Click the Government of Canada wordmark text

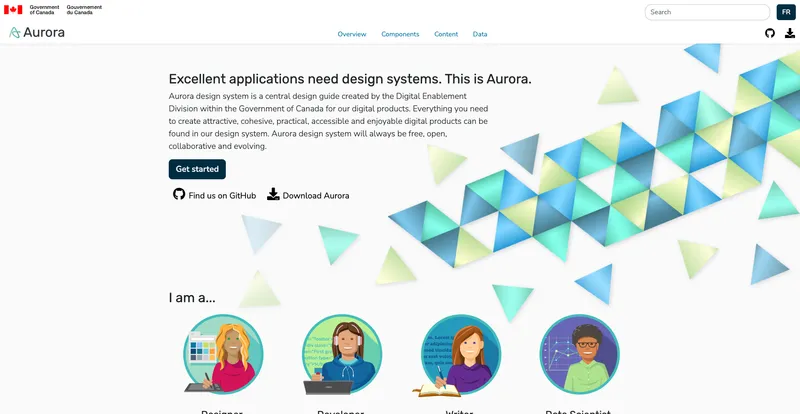44,10
